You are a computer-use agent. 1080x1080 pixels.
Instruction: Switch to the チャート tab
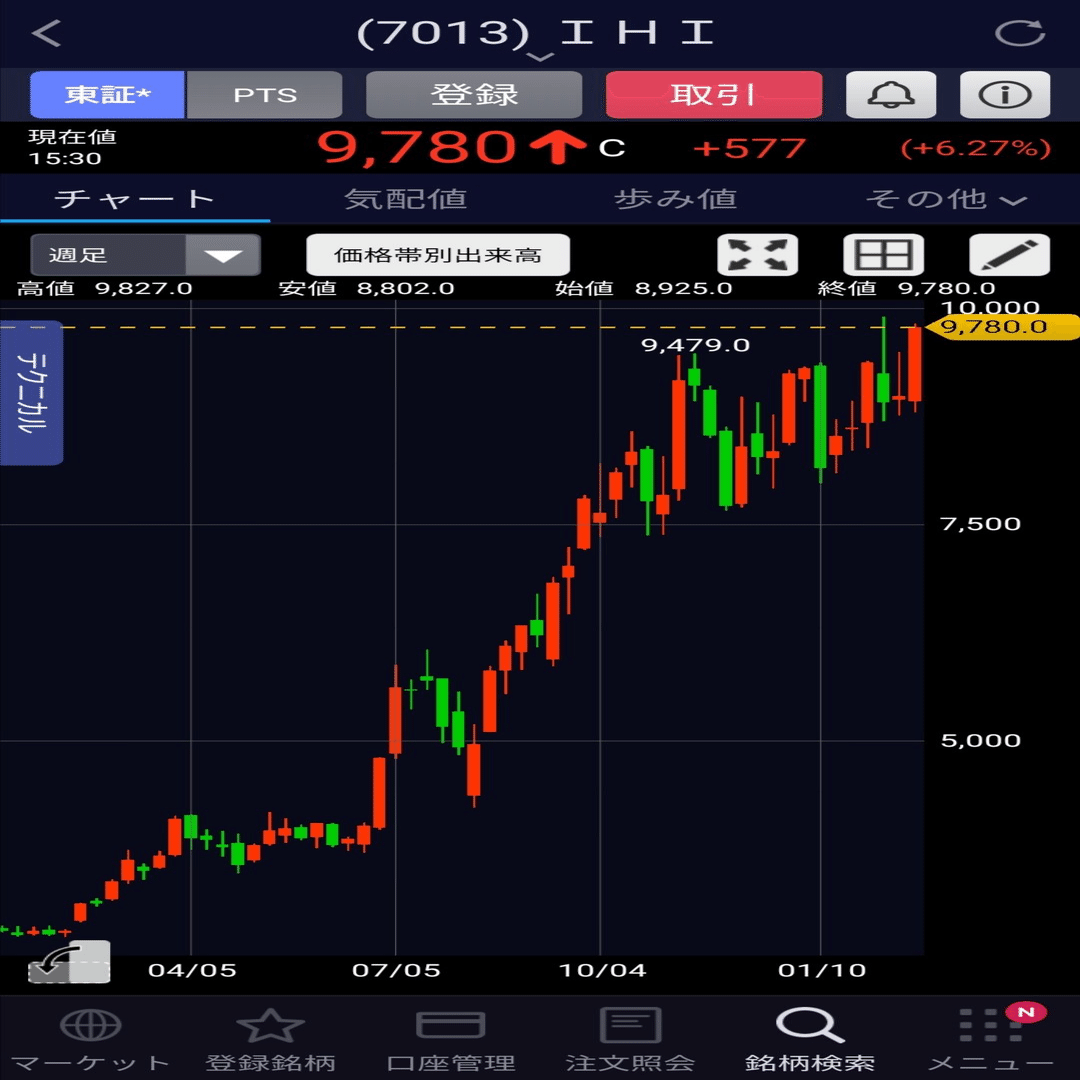point(135,199)
